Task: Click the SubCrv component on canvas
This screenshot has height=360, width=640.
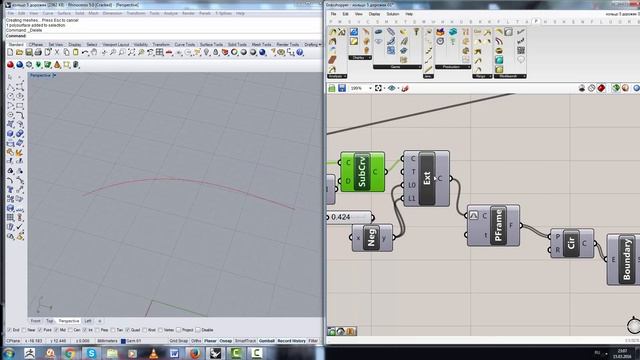Action: click(362, 172)
